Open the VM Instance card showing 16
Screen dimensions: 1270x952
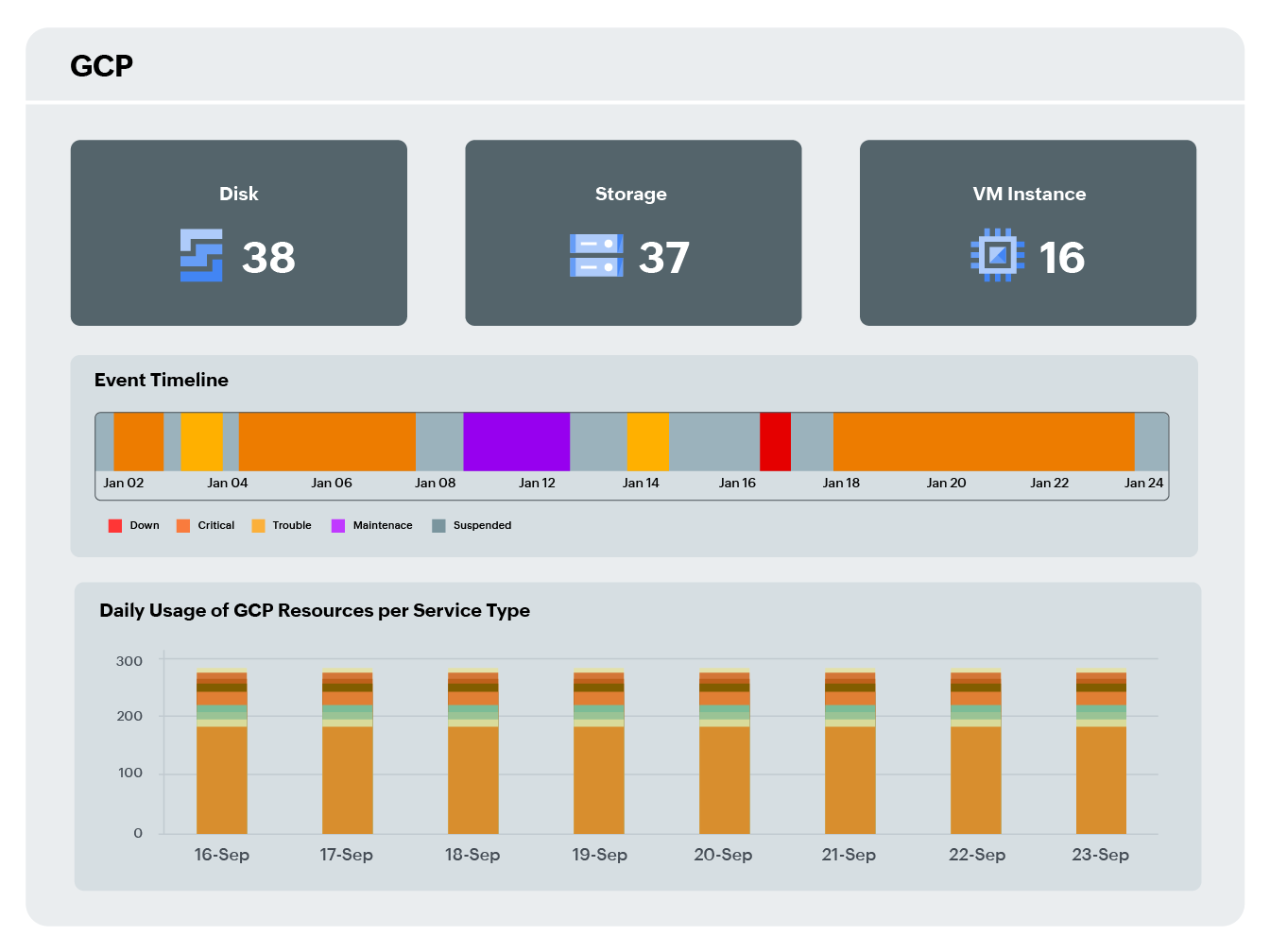point(1028,233)
